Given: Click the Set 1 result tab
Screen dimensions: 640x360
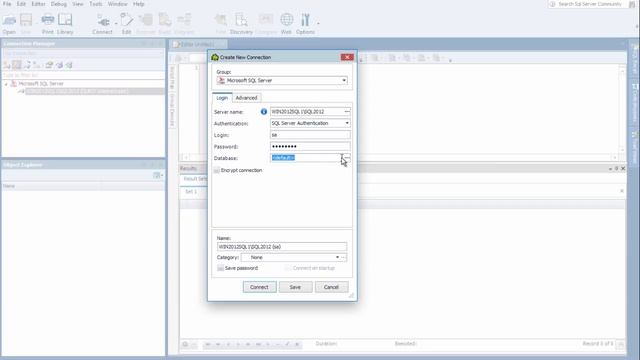Looking at the screenshot, I should click(x=191, y=191).
